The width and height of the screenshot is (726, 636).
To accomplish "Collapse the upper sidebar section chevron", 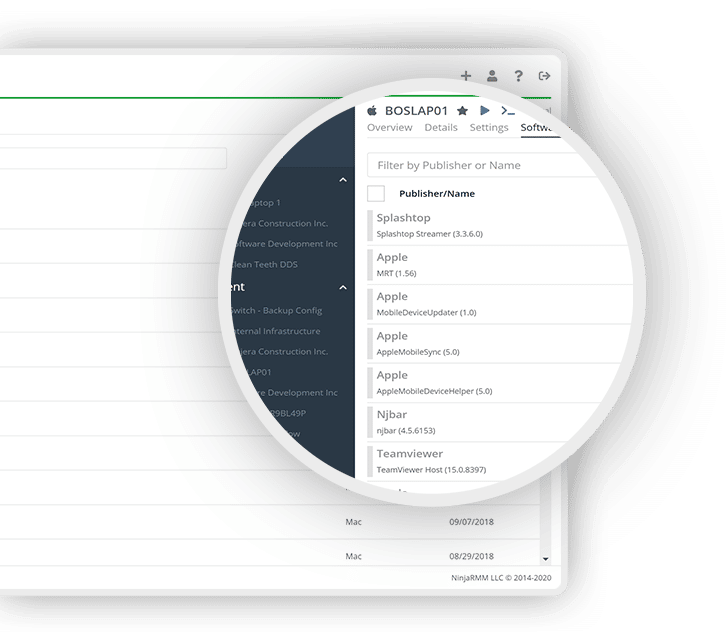I will 343,180.
